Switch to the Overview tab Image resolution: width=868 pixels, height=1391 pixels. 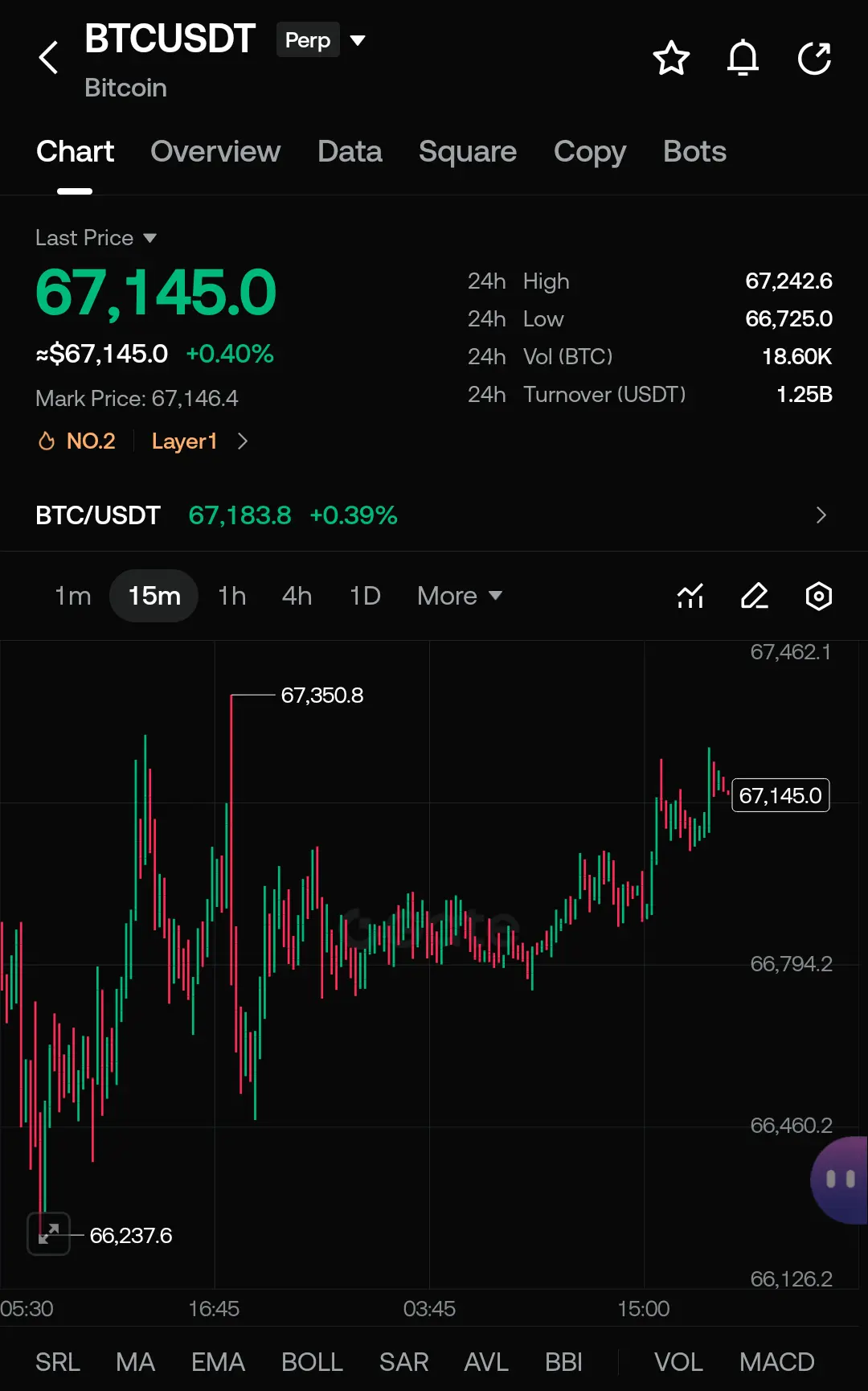coord(215,151)
